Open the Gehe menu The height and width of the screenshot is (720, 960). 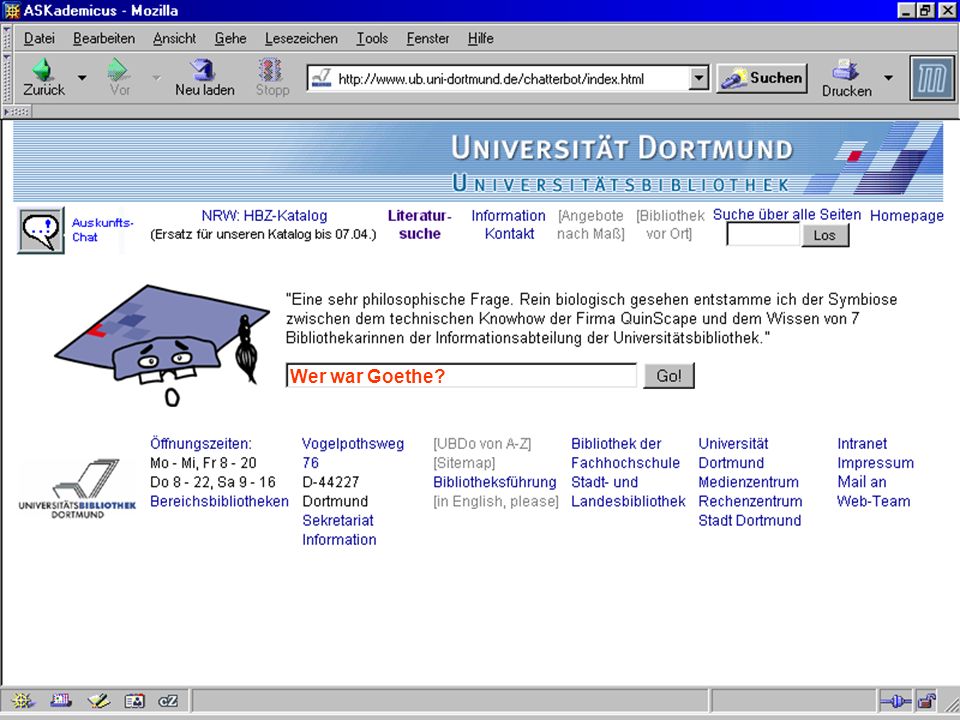(x=230, y=39)
